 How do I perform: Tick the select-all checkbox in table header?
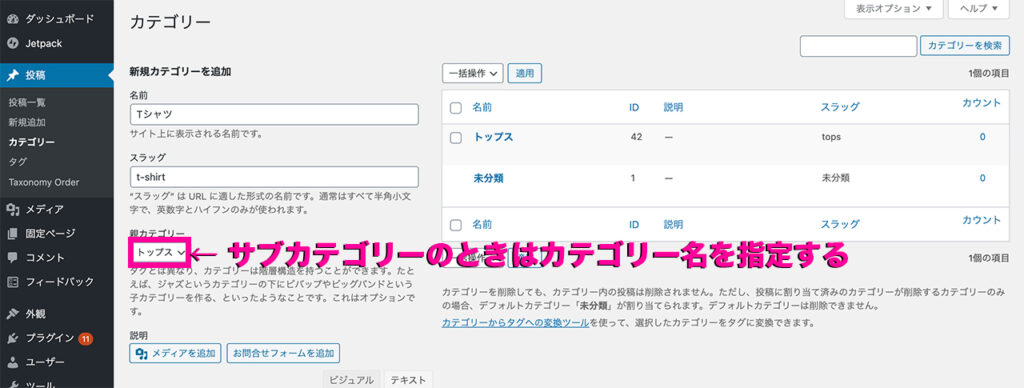pyautogui.click(x=456, y=108)
